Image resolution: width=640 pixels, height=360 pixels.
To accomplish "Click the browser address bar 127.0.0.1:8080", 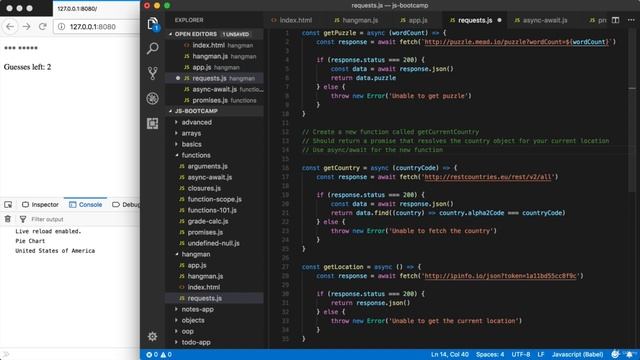I will [x=96, y=27].
